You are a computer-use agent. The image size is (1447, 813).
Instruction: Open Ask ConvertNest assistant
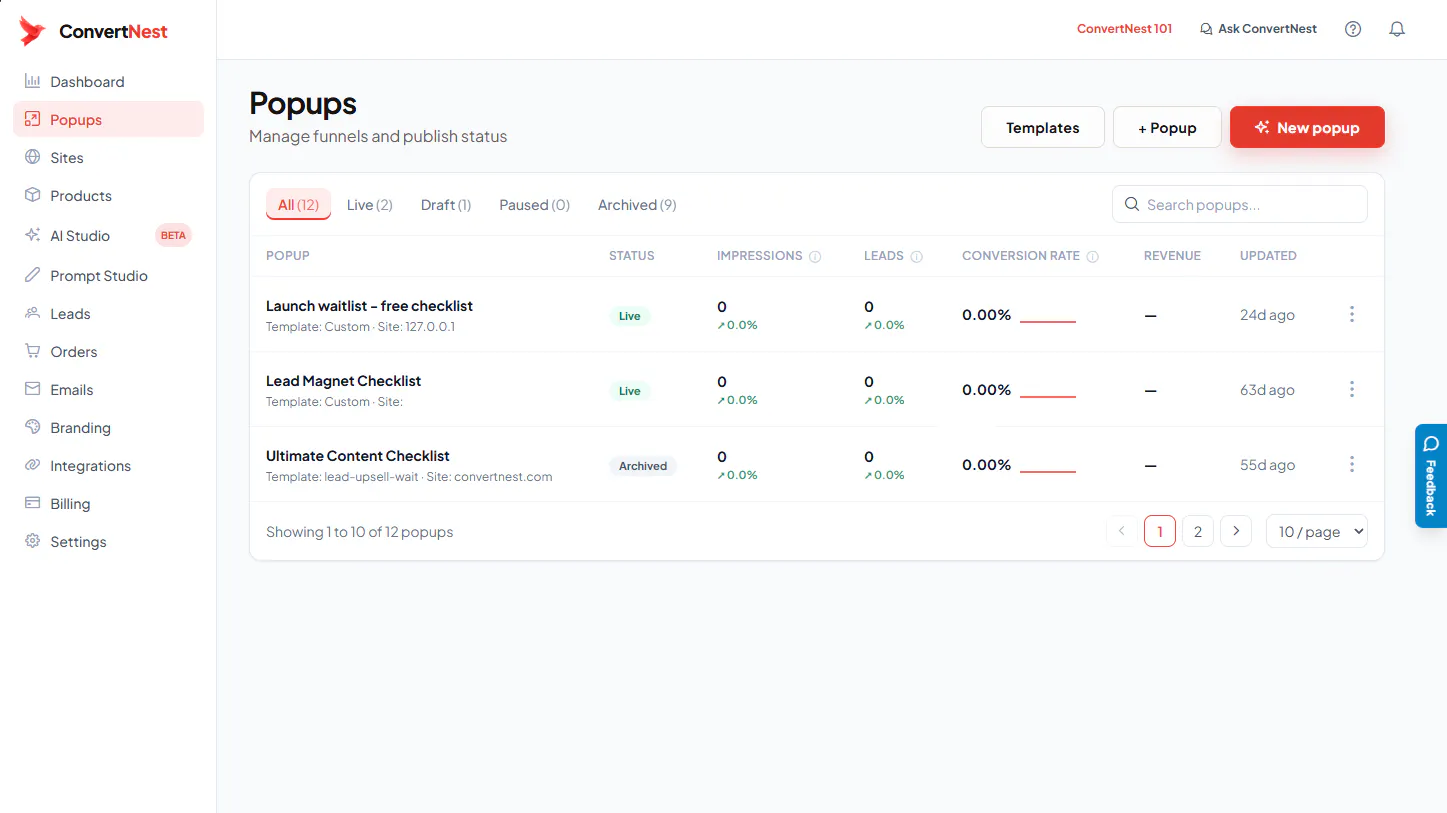coord(1258,29)
